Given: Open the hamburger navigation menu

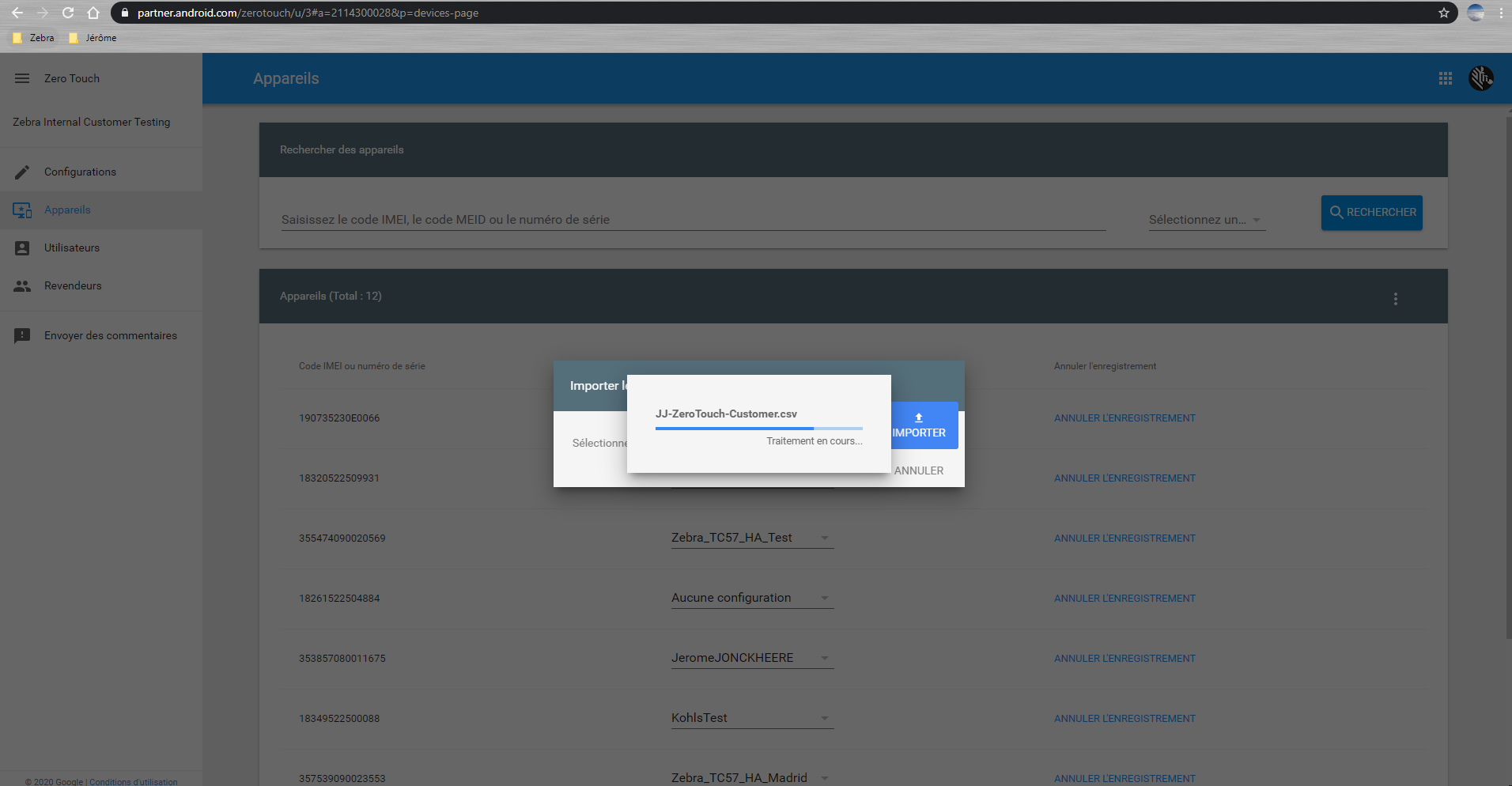Looking at the screenshot, I should [22, 78].
